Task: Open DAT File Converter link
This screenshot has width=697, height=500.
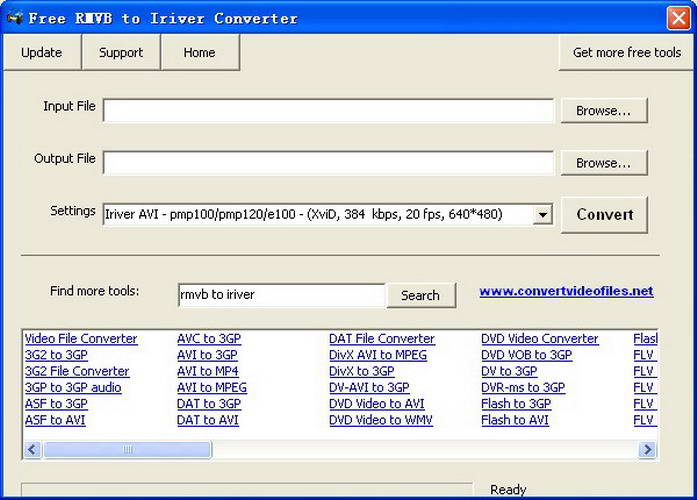Action: pos(382,339)
